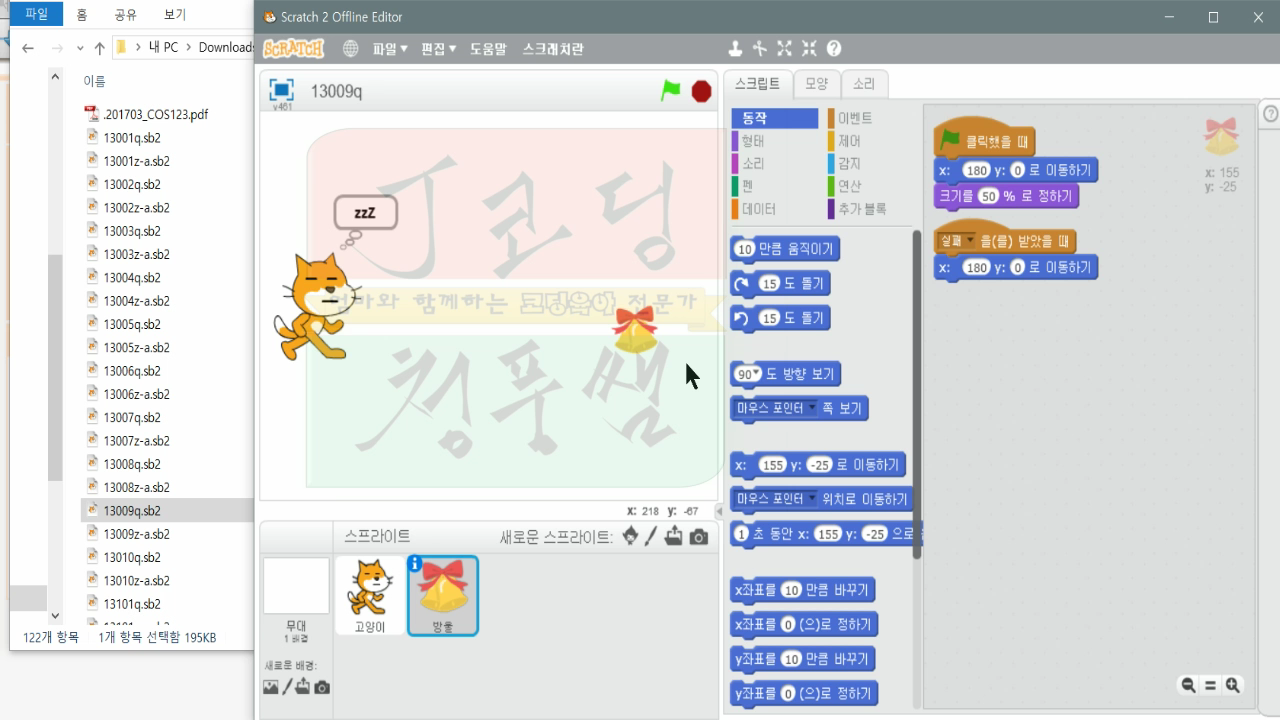Click the green flag to run the project
This screenshot has height=720, width=1280.
click(x=670, y=88)
